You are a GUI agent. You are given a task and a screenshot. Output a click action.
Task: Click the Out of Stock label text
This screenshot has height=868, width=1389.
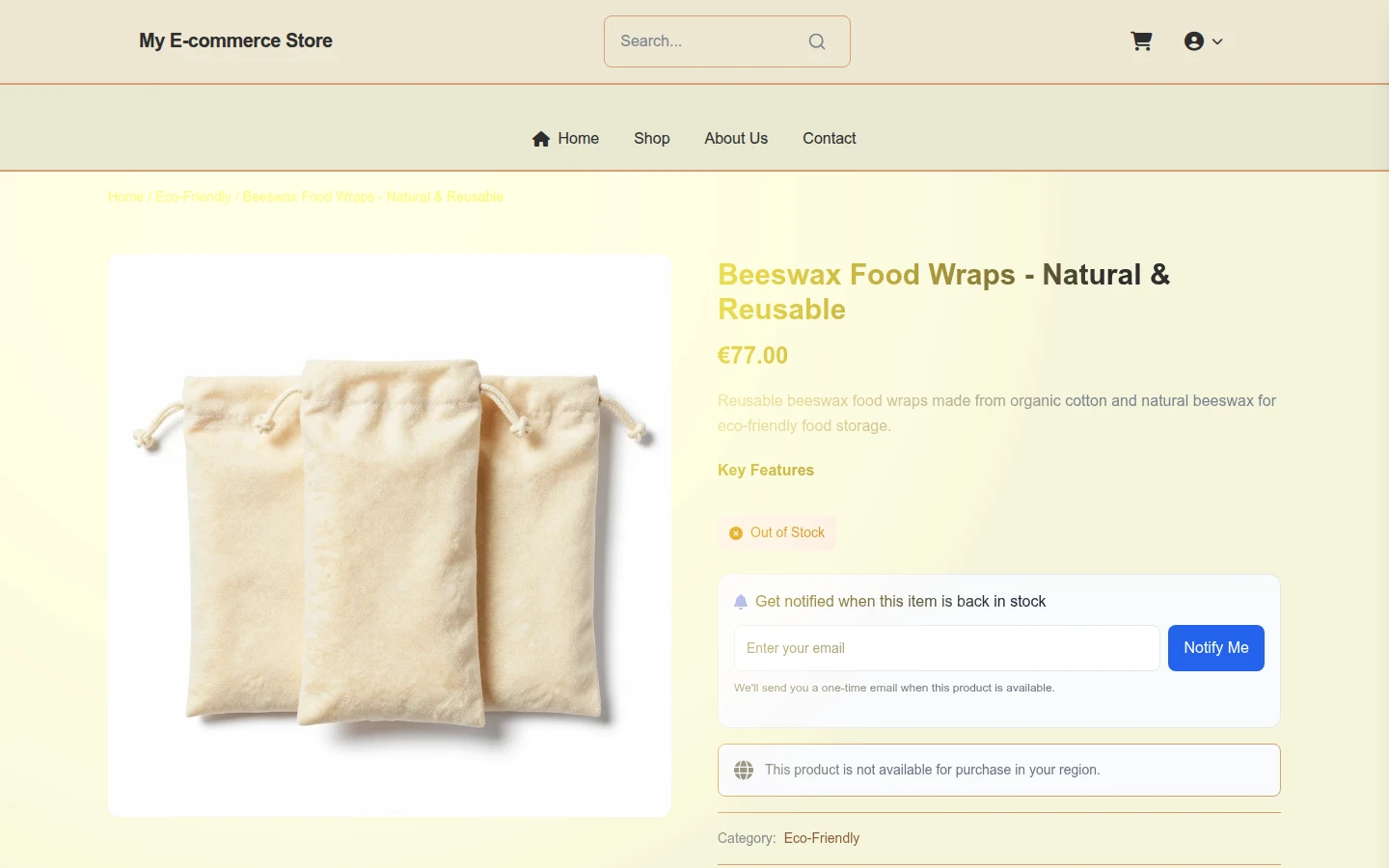point(787,532)
